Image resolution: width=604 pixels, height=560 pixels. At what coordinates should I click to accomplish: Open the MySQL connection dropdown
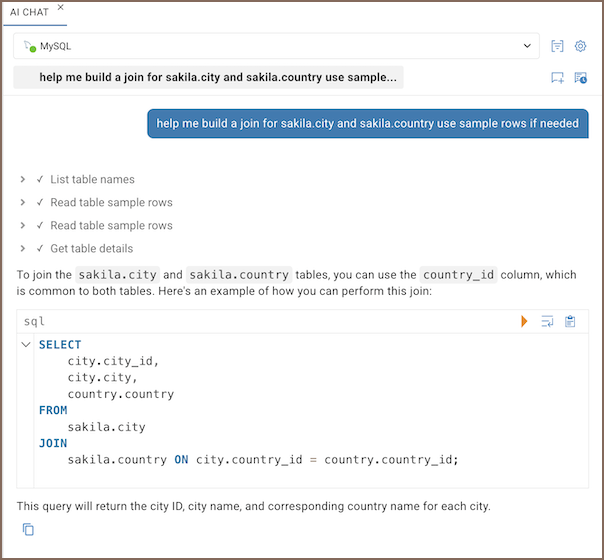coord(276,46)
